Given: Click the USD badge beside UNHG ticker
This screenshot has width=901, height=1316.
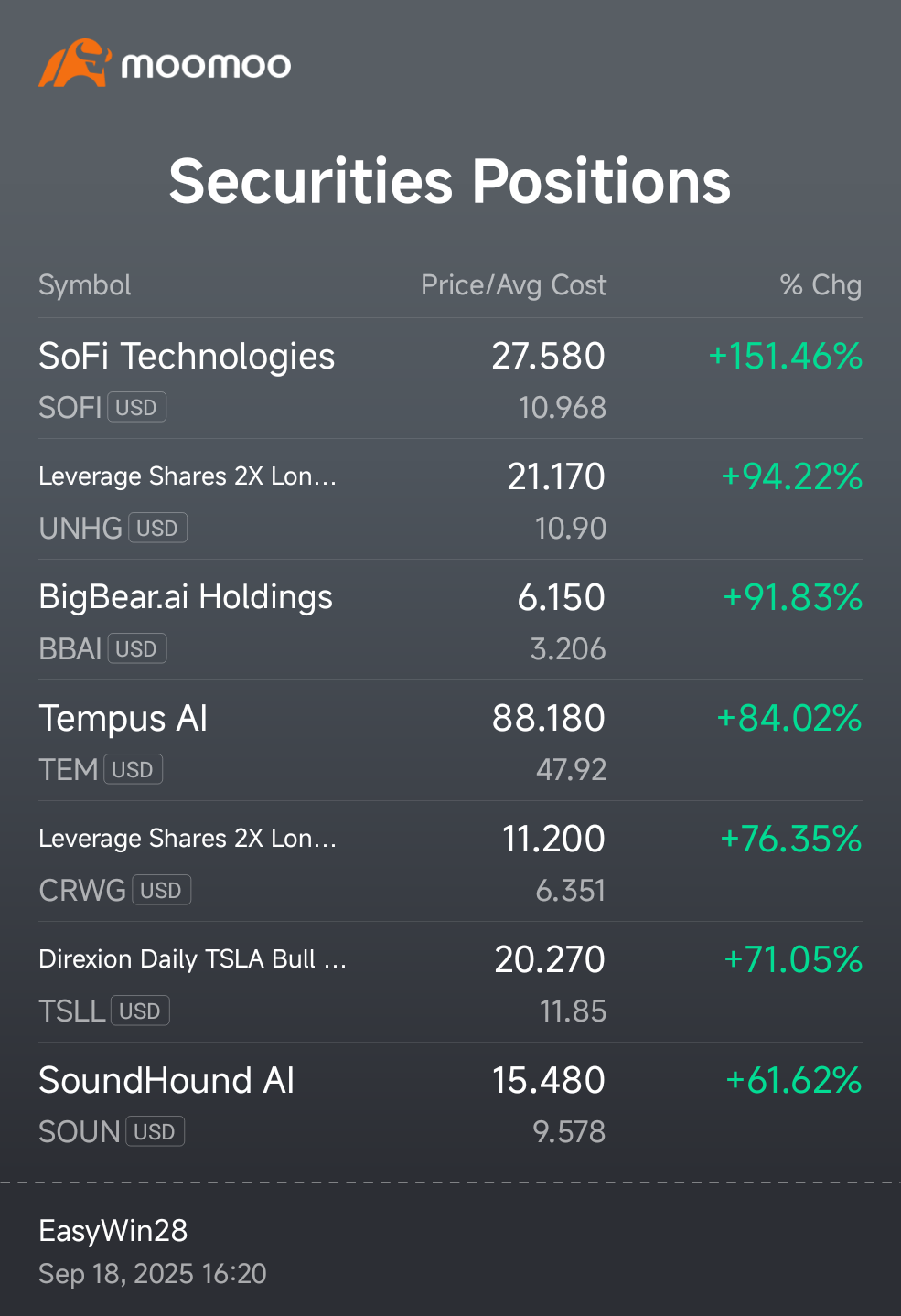Looking at the screenshot, I should [x=157, y=528].
